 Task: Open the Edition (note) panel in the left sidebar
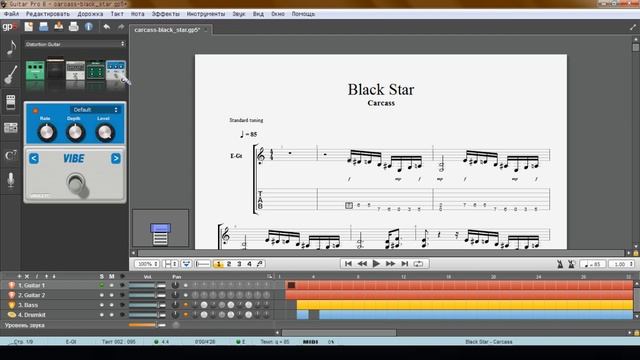(11, 48)
